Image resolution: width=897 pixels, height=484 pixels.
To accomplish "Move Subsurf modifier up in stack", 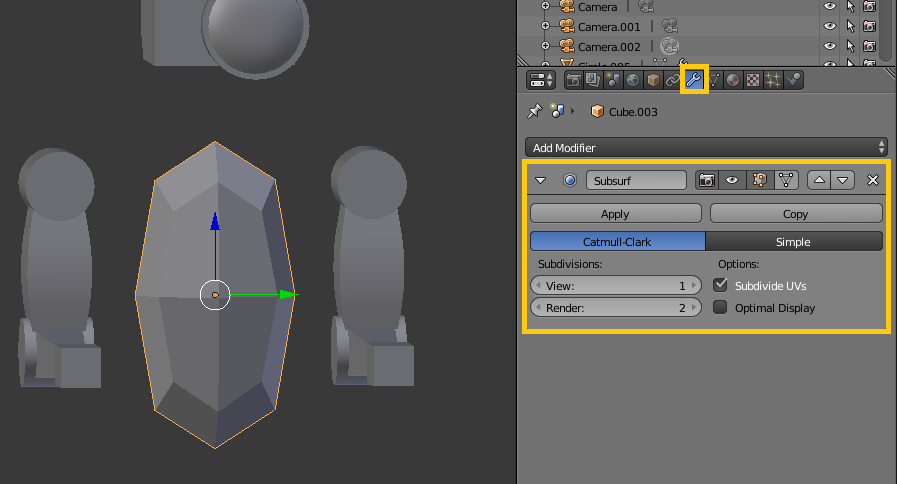I will pos(819,180).
